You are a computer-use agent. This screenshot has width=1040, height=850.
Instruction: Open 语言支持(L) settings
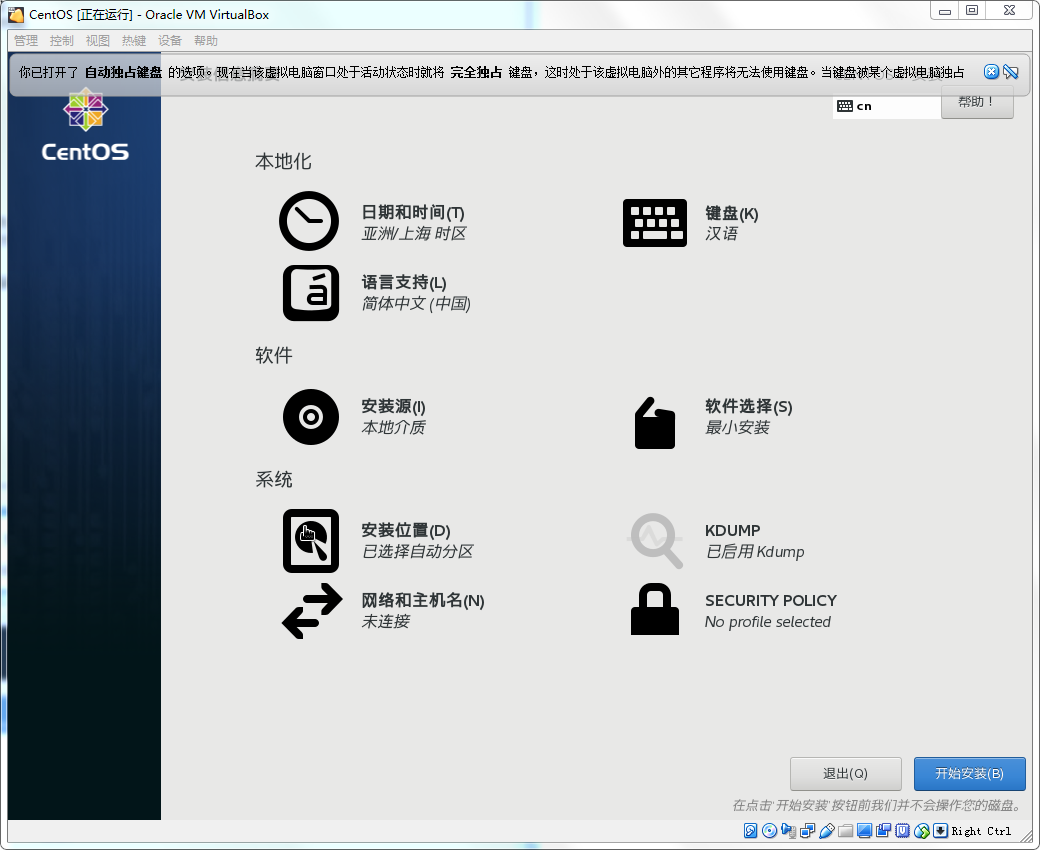[404, 282]
